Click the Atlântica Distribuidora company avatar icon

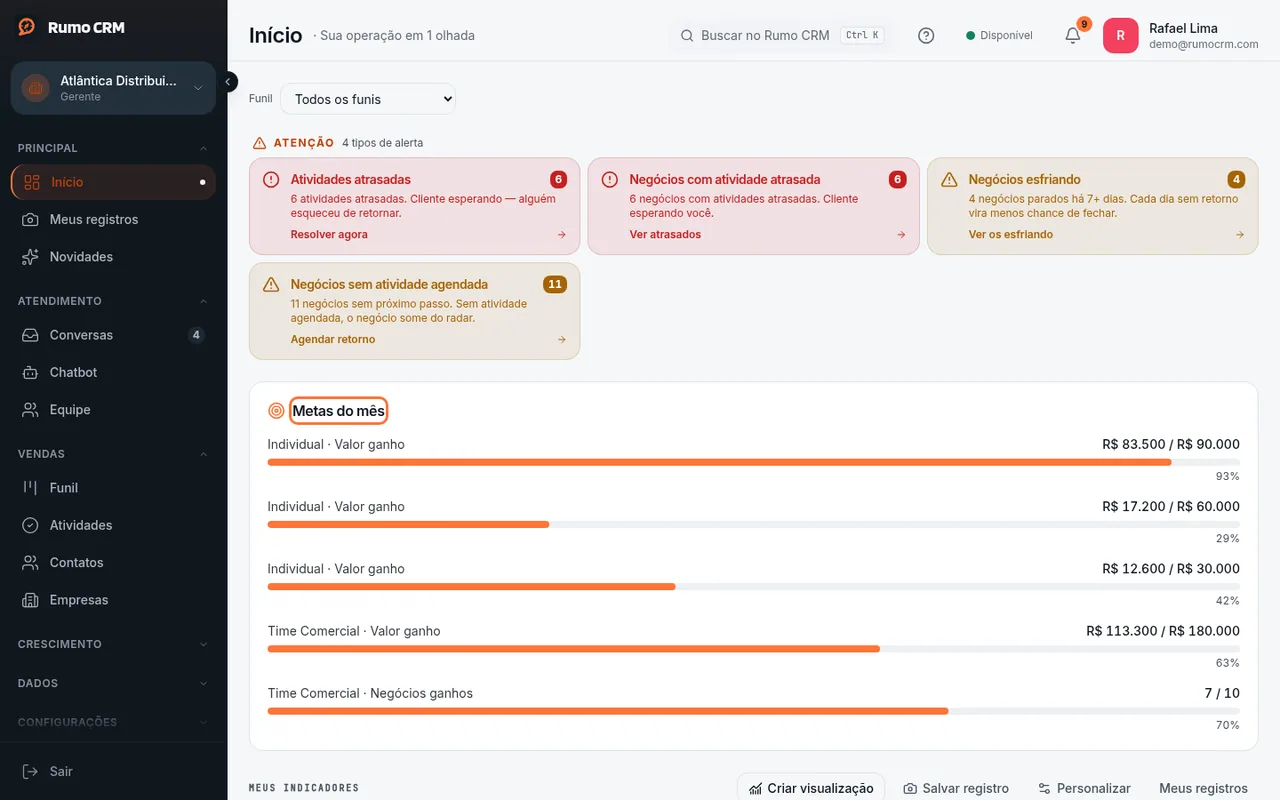tap(36, 88)
